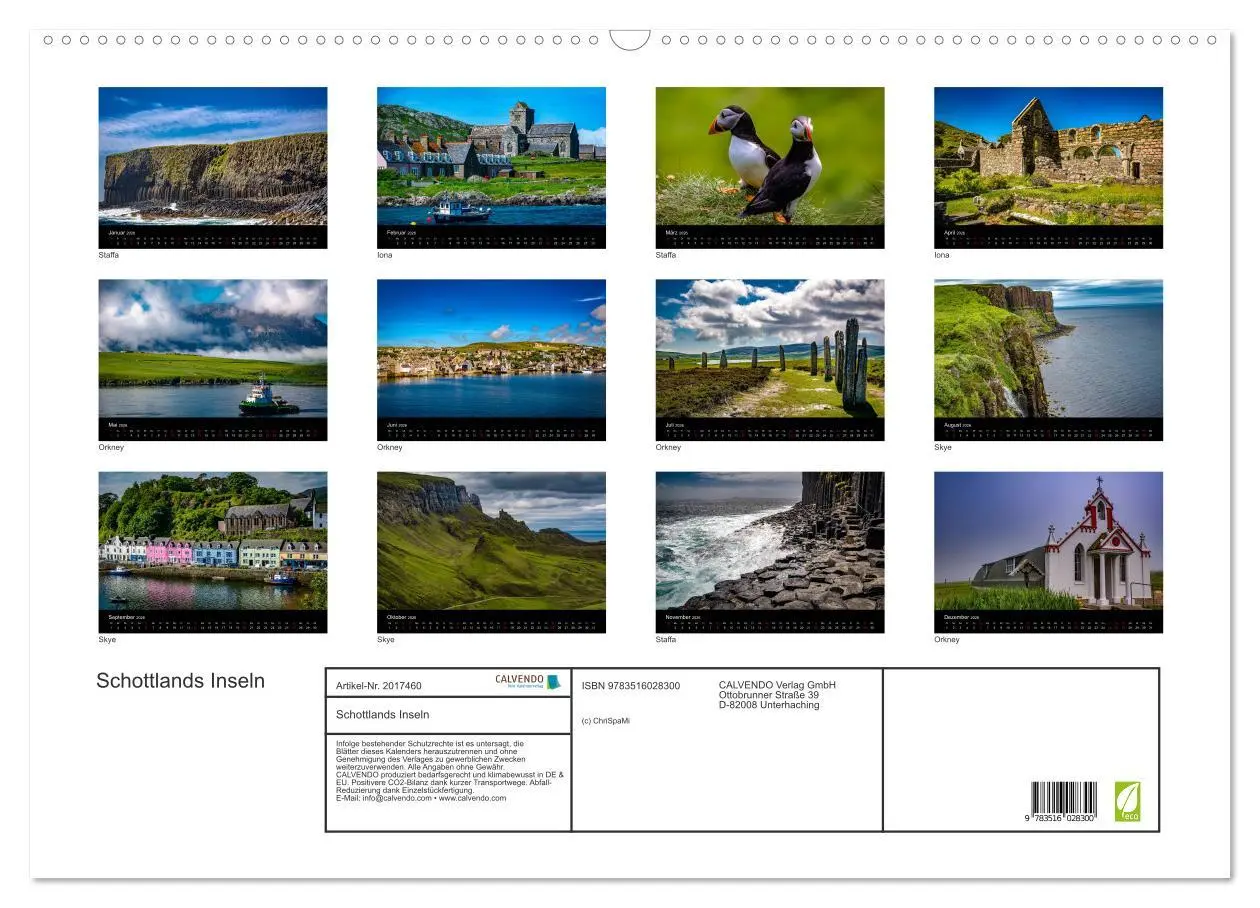
Task: Click the 'Orkney' caption under Juni photo
Action: [x=390, y=447]
